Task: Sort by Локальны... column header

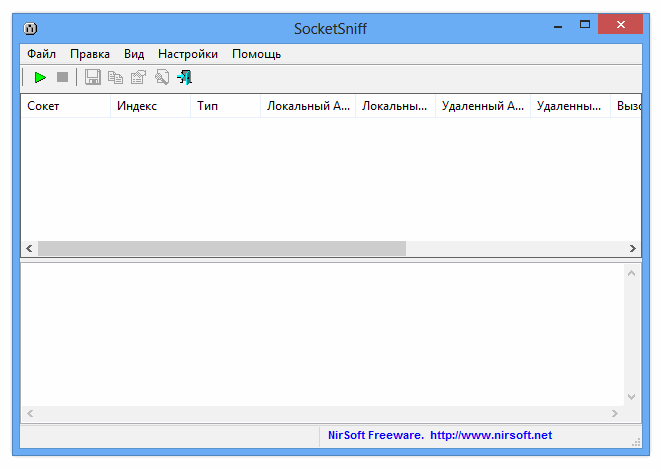Action: pyautogui.click(x=395, y=106)
